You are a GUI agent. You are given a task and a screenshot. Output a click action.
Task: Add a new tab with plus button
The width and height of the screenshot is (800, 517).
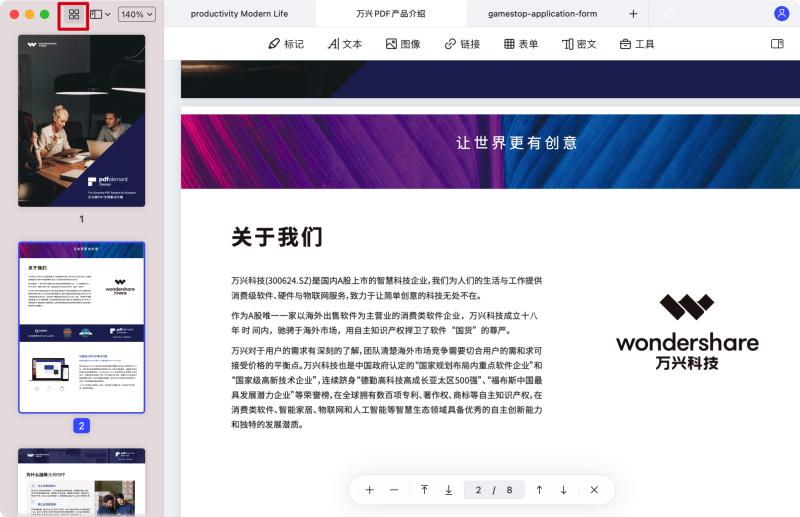tap(633, 14)
